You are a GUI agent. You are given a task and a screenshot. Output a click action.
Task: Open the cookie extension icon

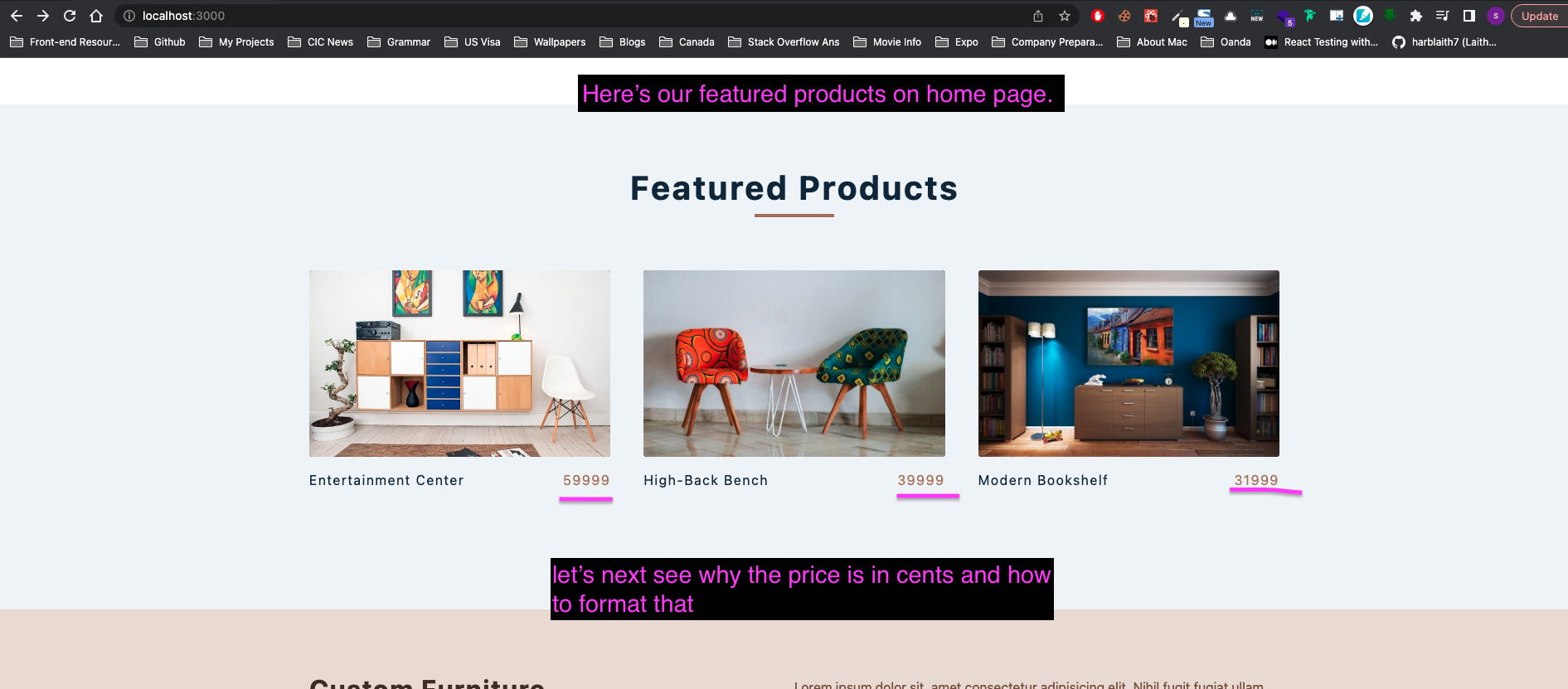(1124, 16)
